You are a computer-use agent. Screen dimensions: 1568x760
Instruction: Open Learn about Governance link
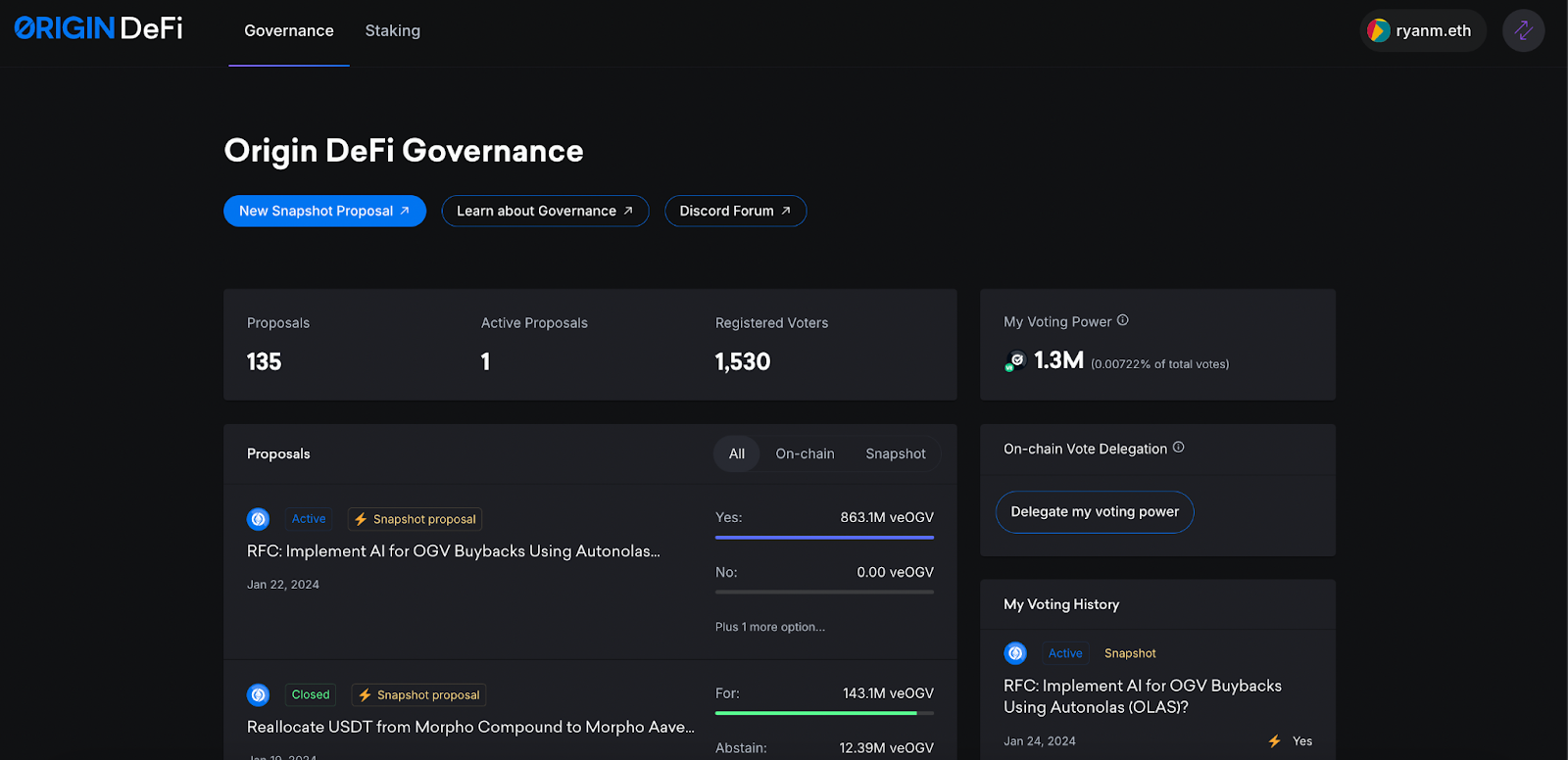545,211
